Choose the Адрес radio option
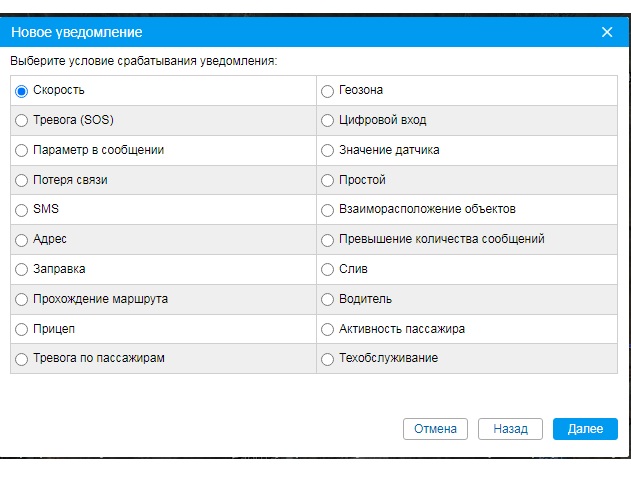The width and height of the screenshot is (631, 496). tap(22, 240)
